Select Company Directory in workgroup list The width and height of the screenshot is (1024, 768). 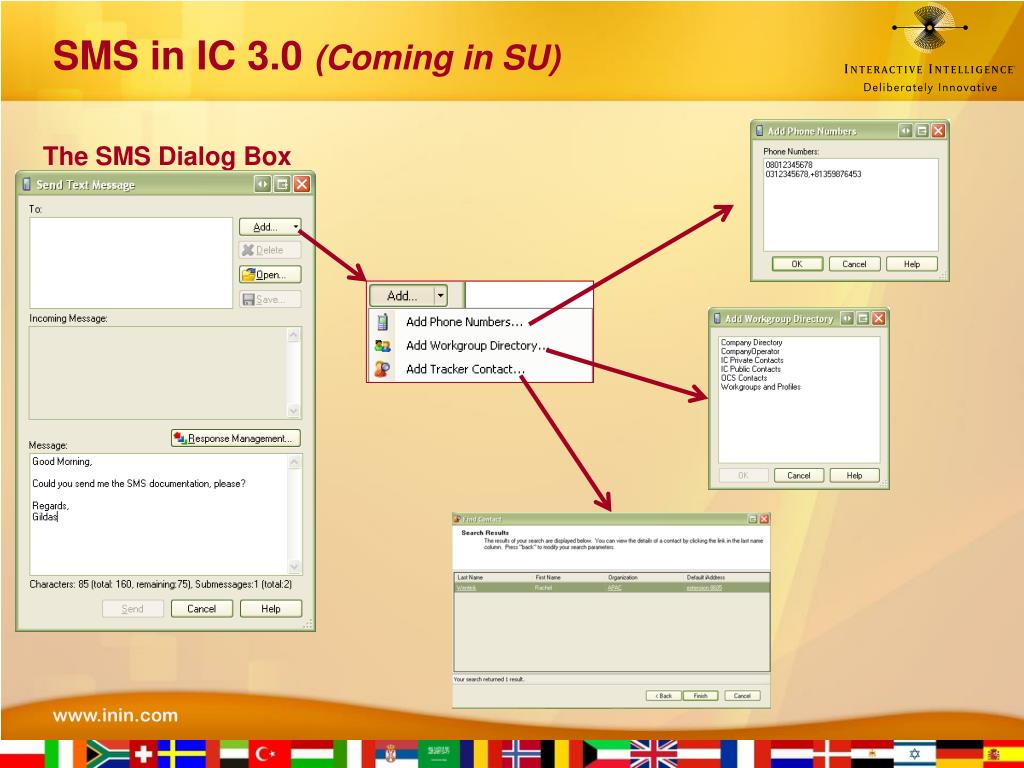pos(751,342)
